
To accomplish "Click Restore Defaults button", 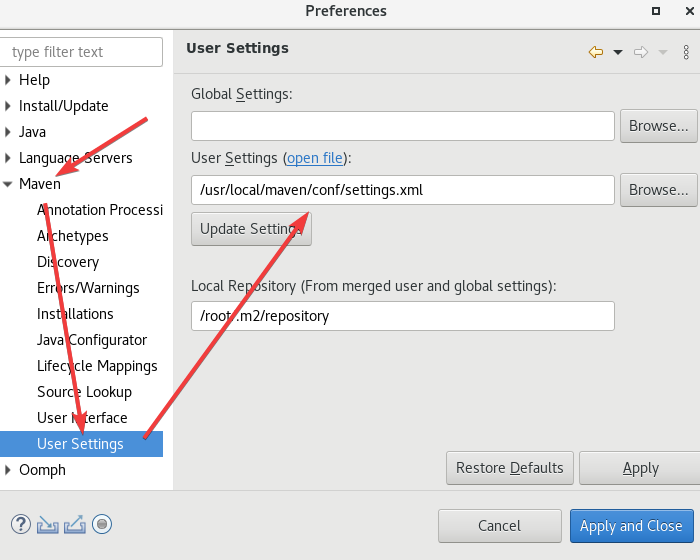I will point(509,468).
